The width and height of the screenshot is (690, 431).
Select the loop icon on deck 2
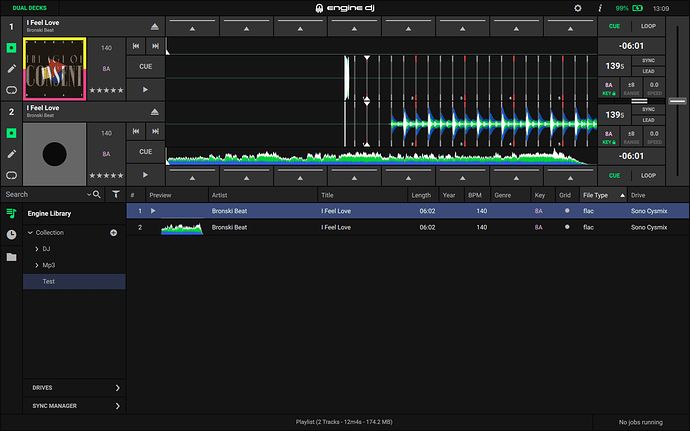(x=11, y=175)
